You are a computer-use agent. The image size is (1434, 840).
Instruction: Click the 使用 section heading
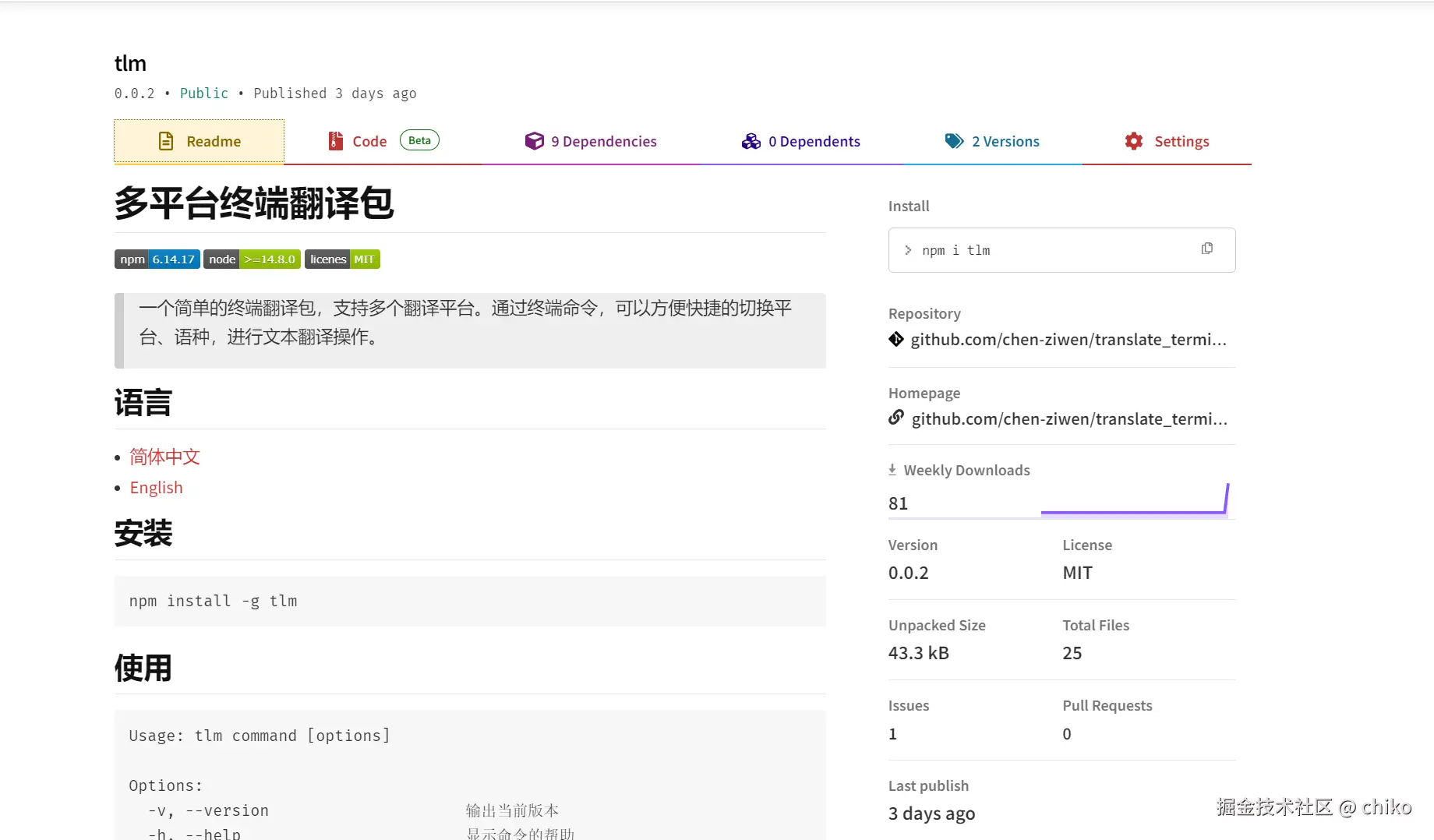pyautogui.click(x=143, y=668)
